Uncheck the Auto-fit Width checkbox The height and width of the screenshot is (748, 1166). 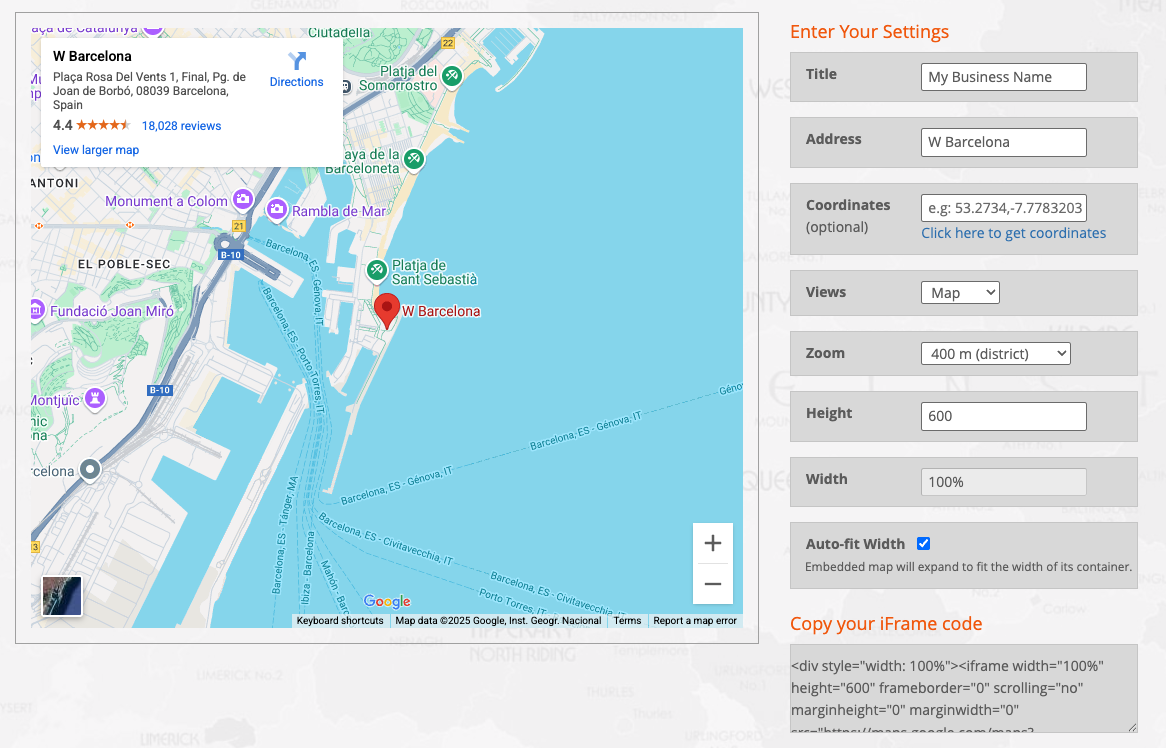pos(923,544)
